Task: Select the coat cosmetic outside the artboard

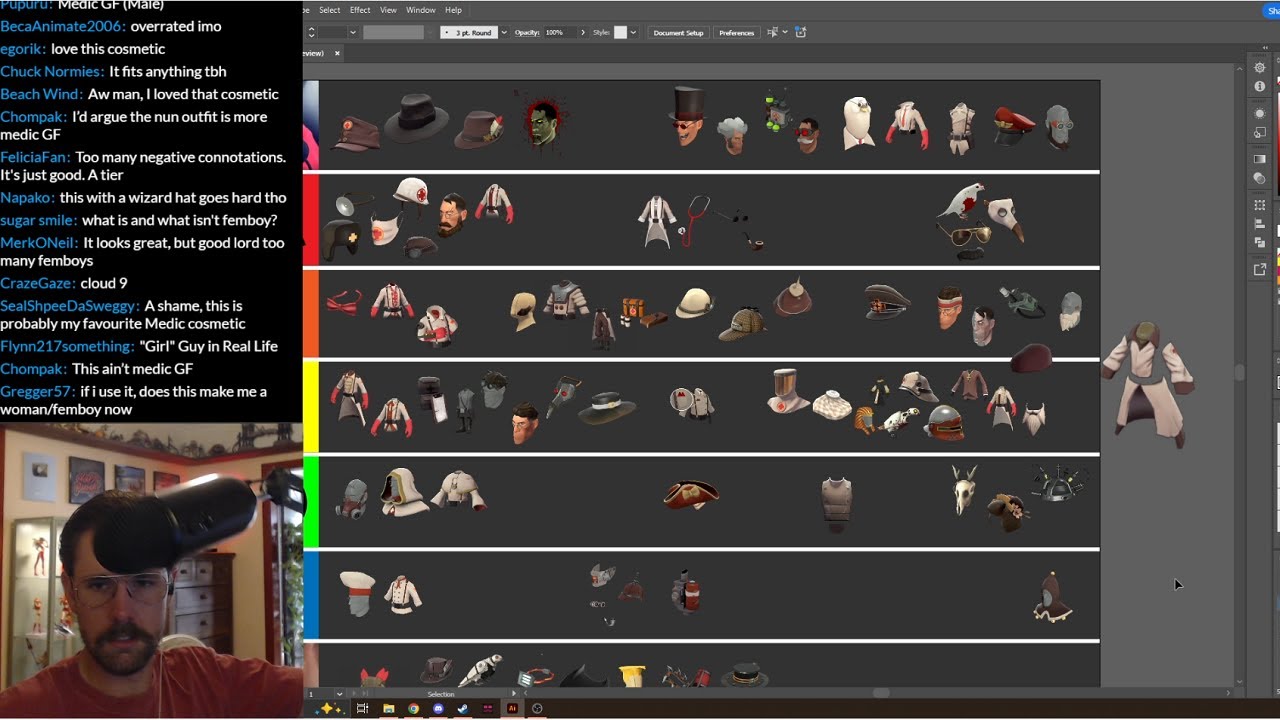Action: click(x=1148, y=383)
